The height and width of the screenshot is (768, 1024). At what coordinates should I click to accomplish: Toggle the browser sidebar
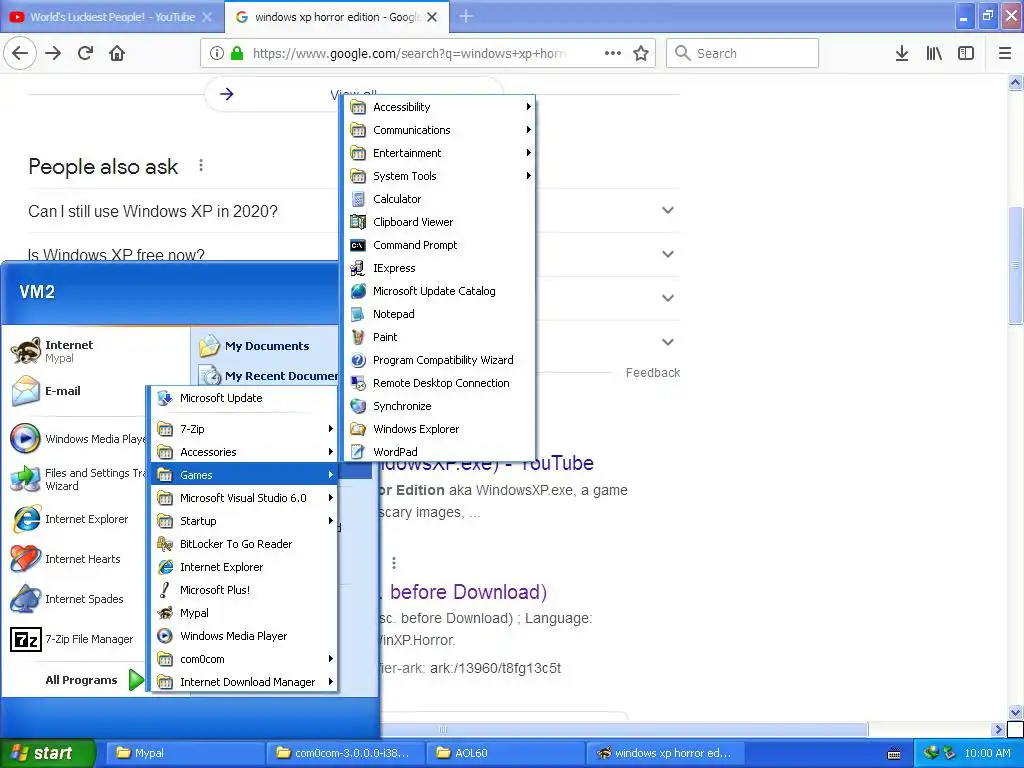966,53
